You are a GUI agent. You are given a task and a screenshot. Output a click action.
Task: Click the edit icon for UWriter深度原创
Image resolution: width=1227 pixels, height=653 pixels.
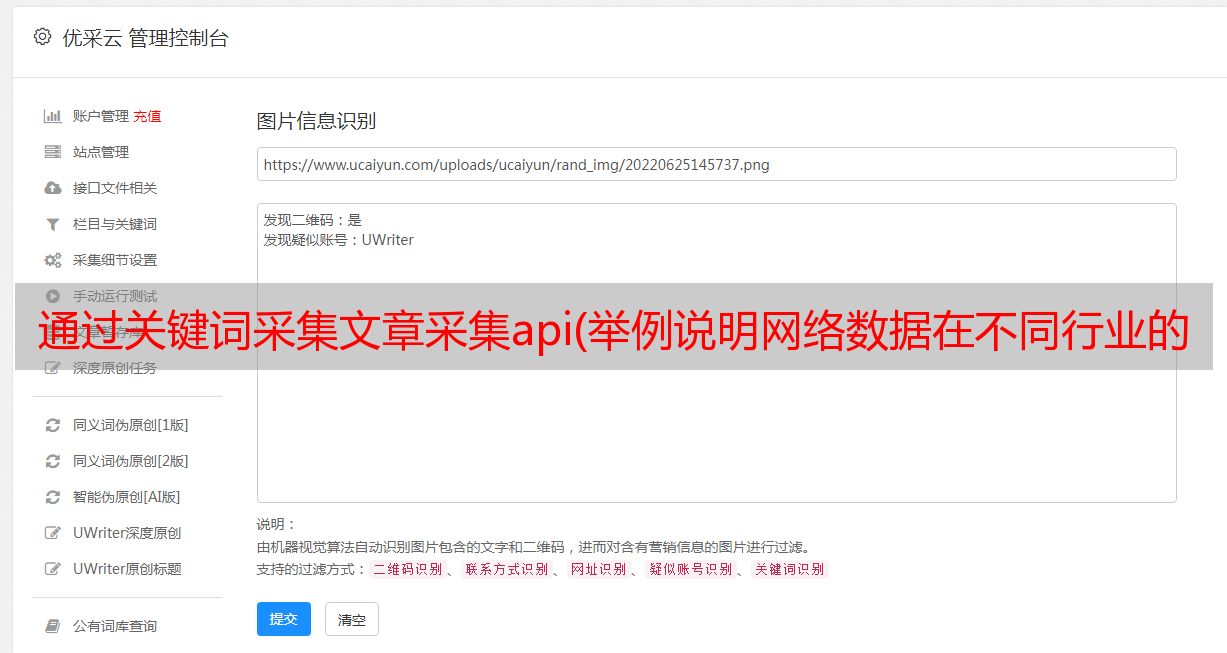tap(53, 533)
